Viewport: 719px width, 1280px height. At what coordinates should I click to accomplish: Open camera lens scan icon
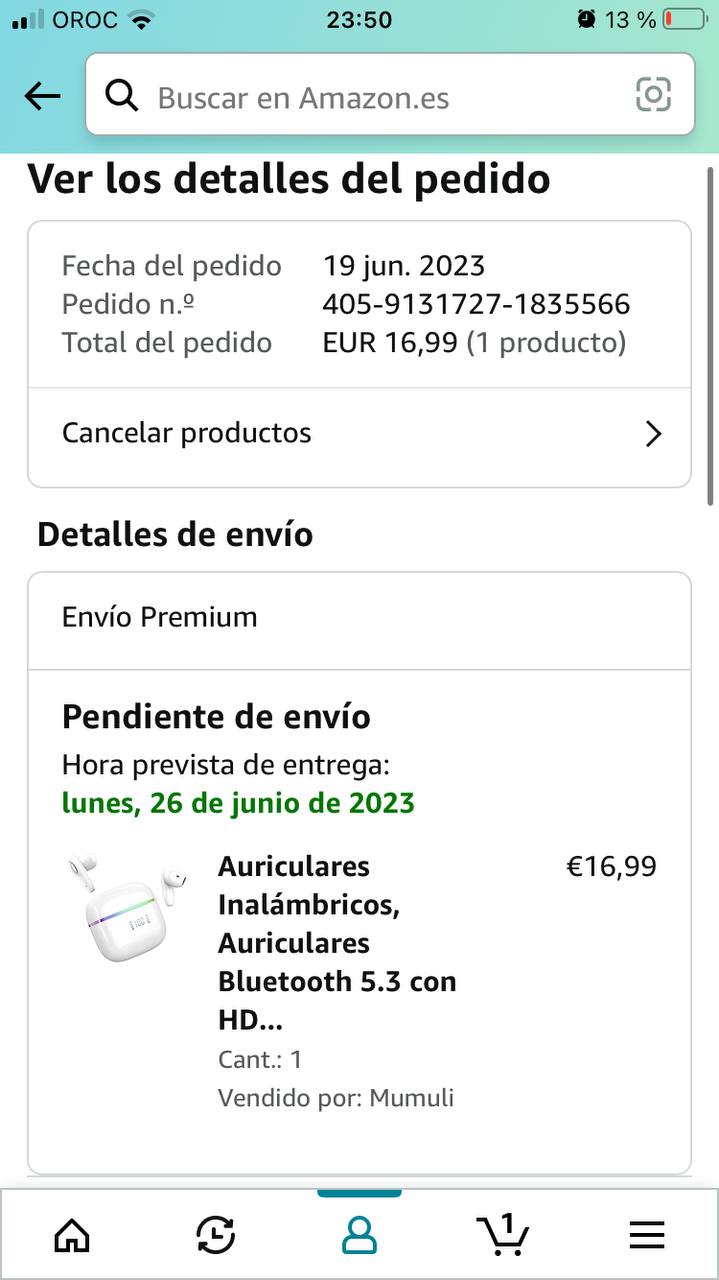tap(653, 95)
